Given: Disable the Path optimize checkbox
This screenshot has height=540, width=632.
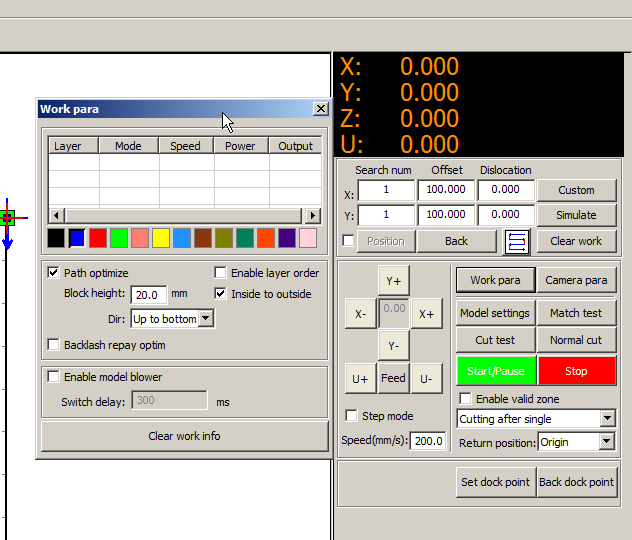Looking at the screenshot, I should 54,273.
